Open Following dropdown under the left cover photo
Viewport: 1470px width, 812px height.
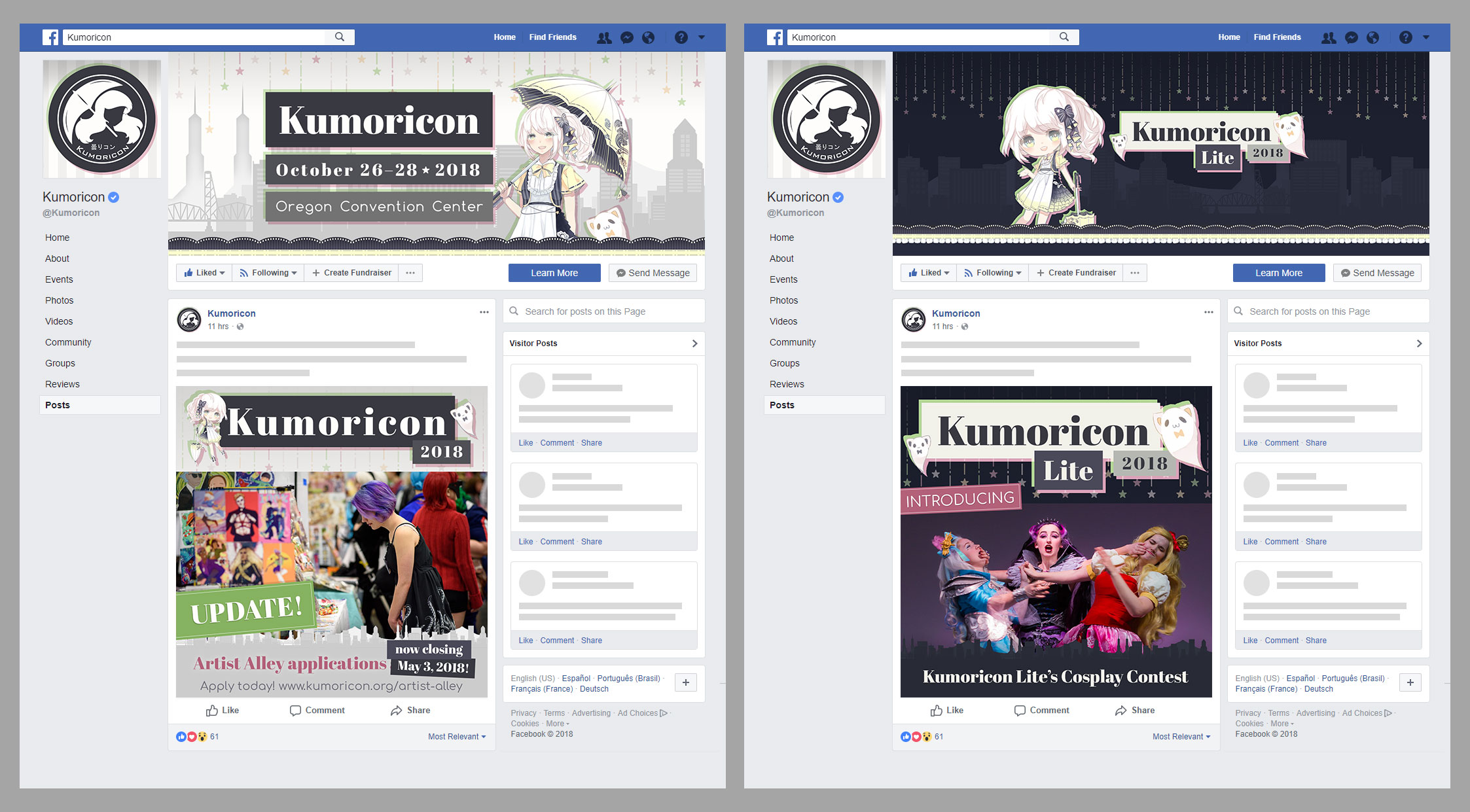(x=268, y=273)
